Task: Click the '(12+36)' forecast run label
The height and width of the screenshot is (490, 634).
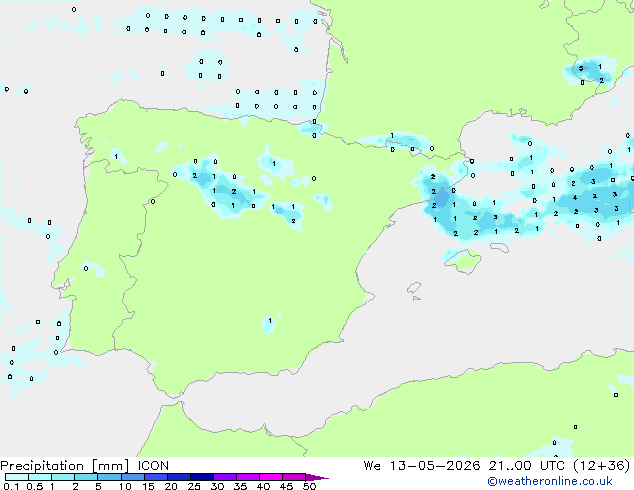Action: point(602,466)
